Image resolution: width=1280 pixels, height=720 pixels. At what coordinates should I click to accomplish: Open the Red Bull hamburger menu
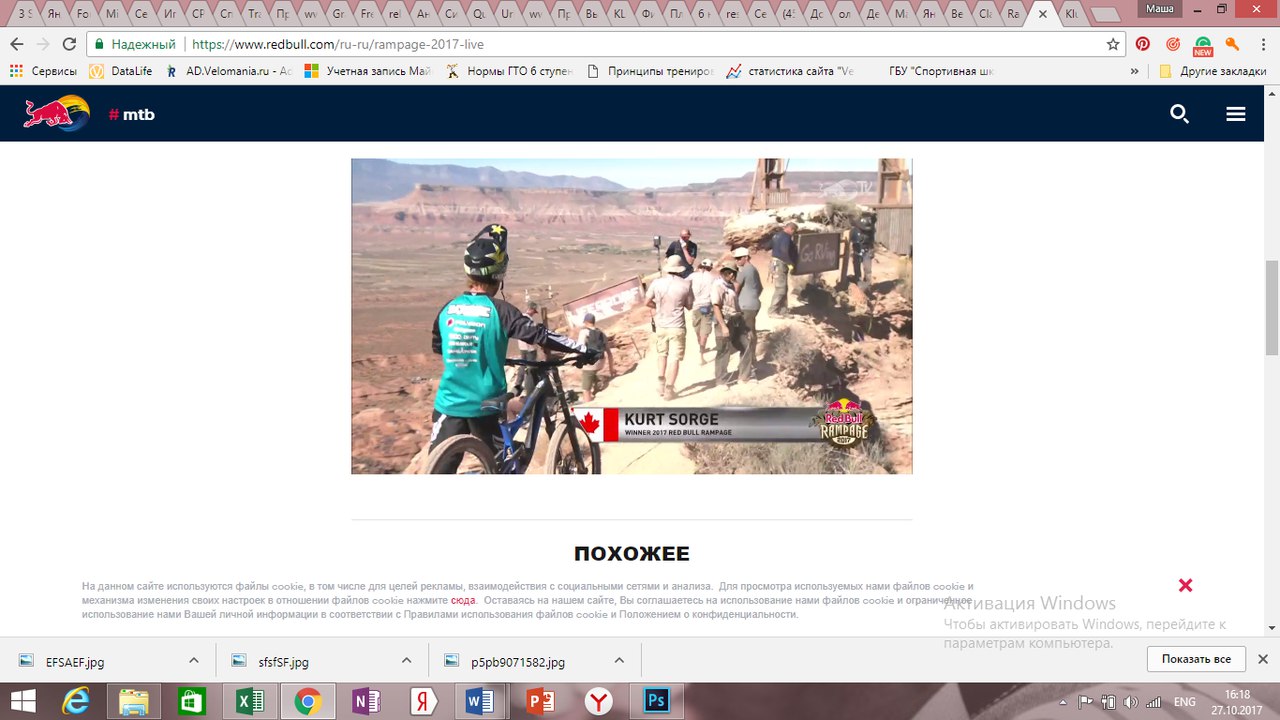(1236, 114)
